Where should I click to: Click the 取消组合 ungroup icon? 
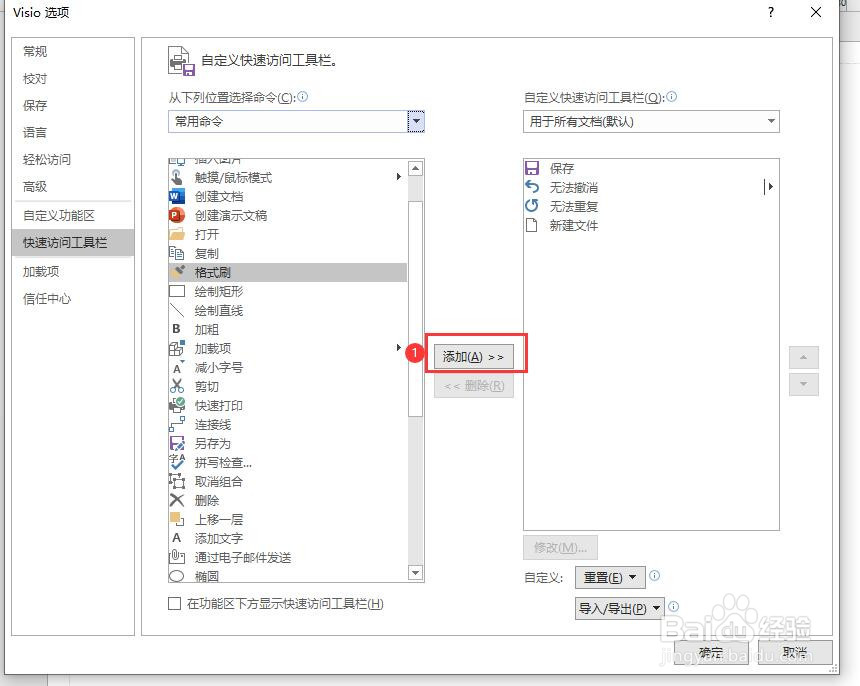coord(177,481)
